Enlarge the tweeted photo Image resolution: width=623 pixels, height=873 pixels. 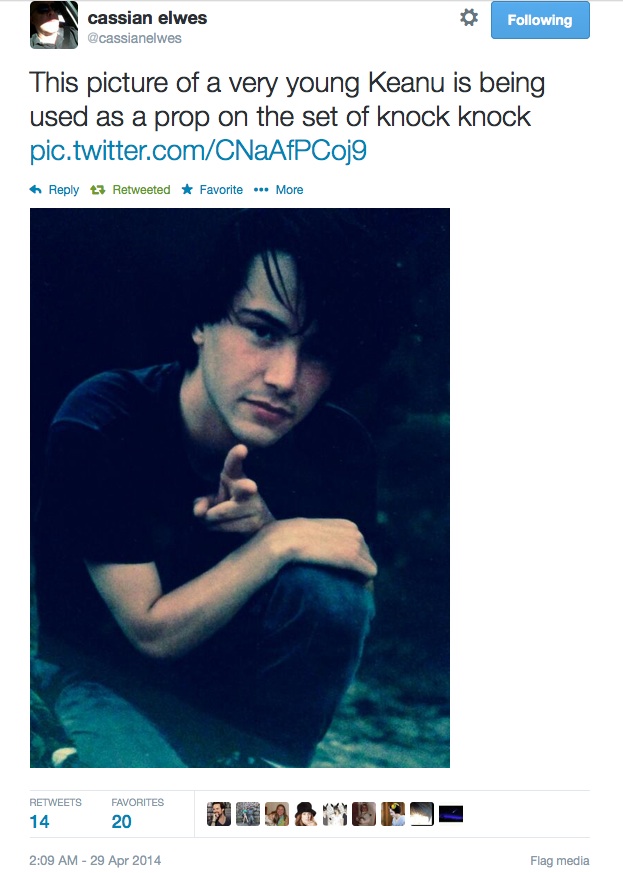[x=240, y=487]
